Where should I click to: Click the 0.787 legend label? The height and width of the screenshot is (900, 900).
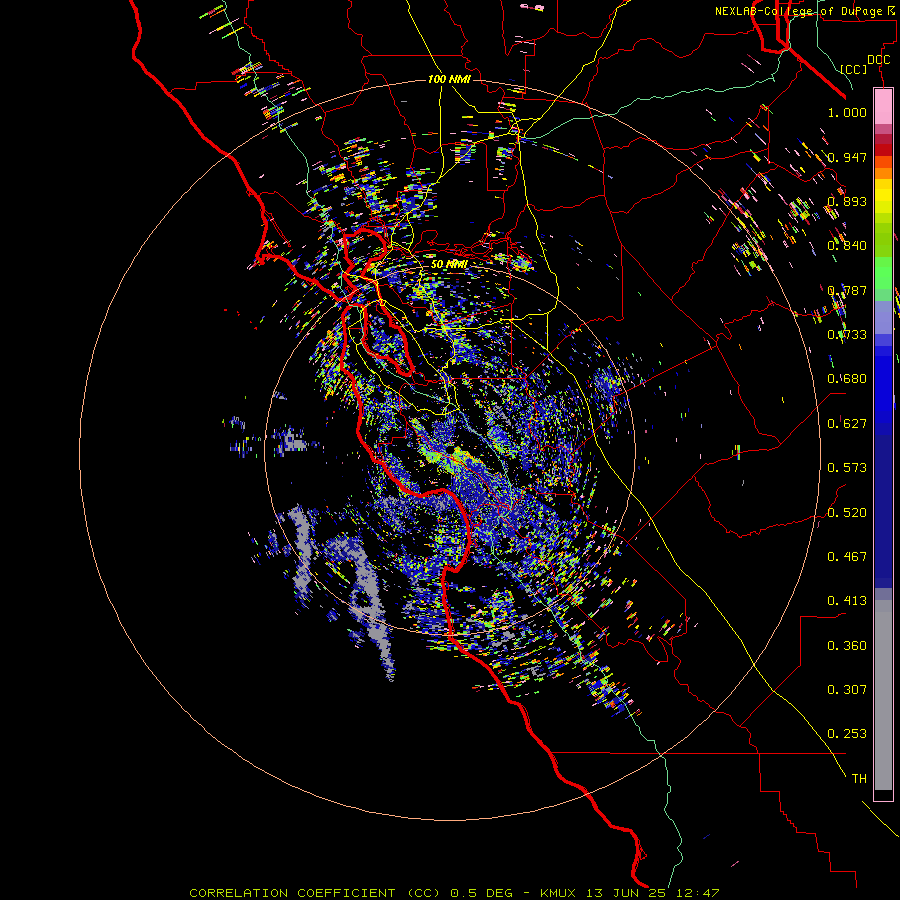pyautogui.click(x=847, y=290)
